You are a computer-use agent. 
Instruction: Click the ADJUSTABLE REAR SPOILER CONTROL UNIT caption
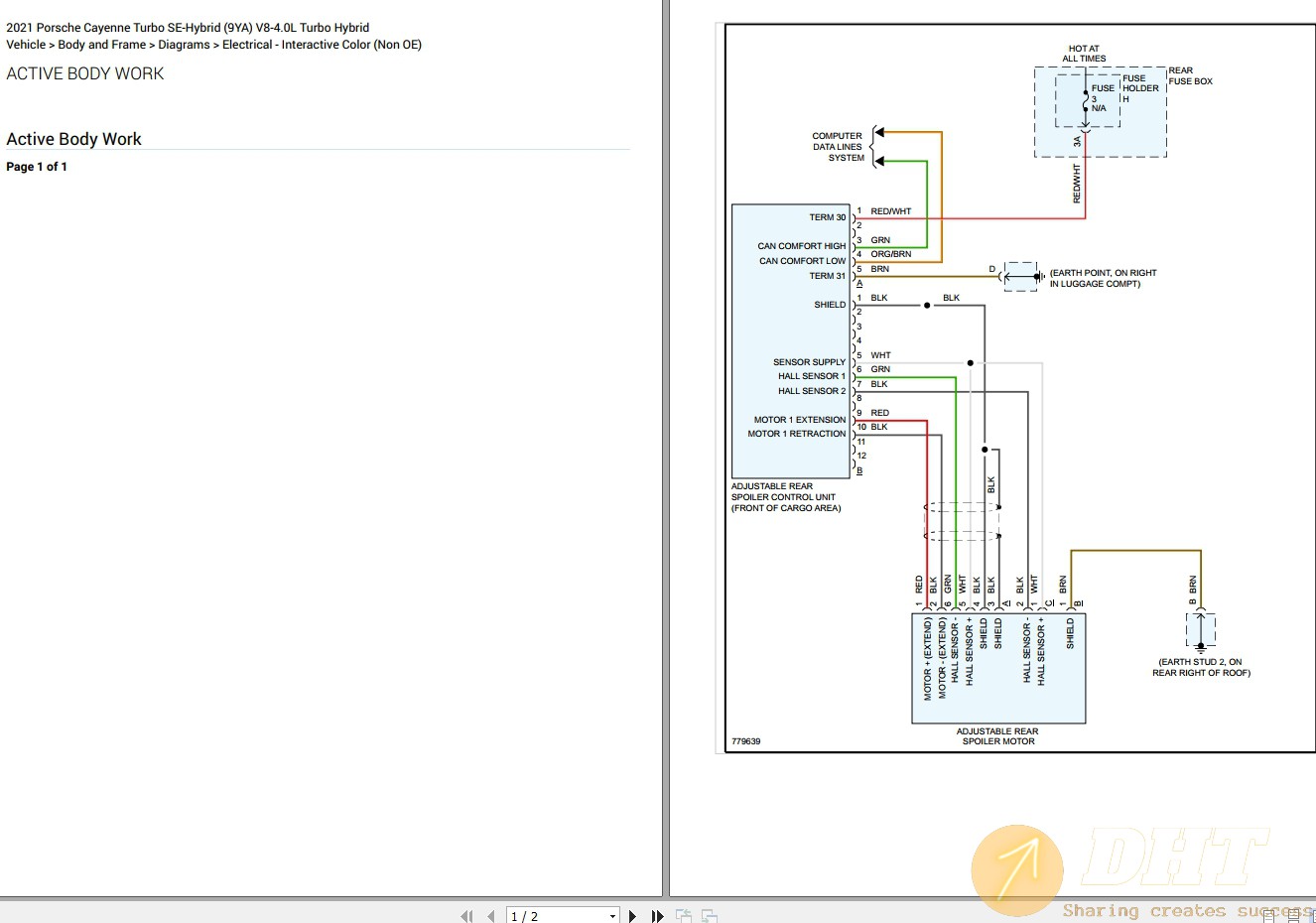point(786,497)
